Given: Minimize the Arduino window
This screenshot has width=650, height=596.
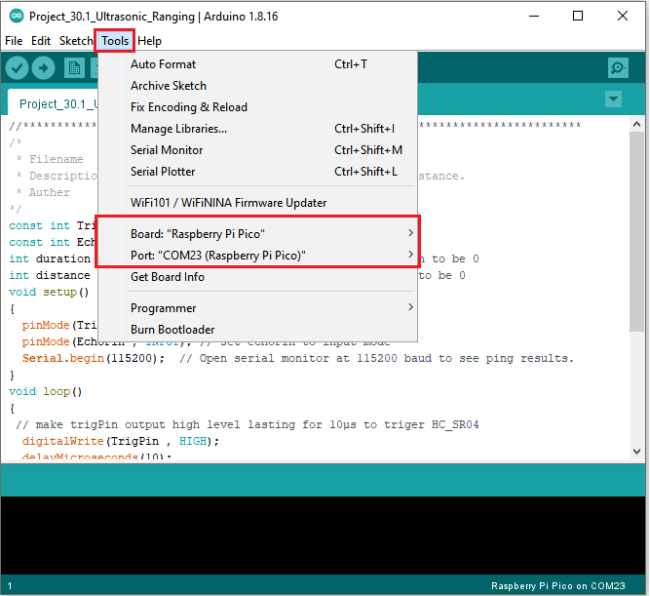Looking at the screenshot, I should (534, 16).
